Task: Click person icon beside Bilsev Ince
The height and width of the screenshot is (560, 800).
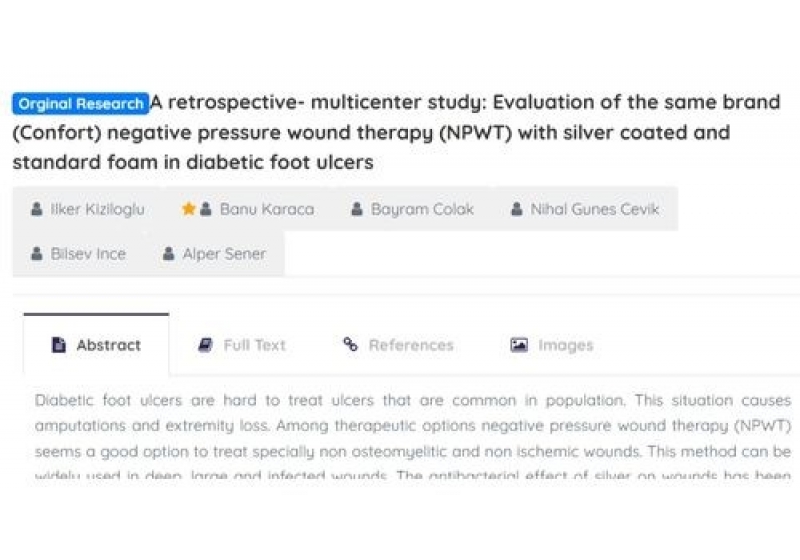Action: [37, 254]
